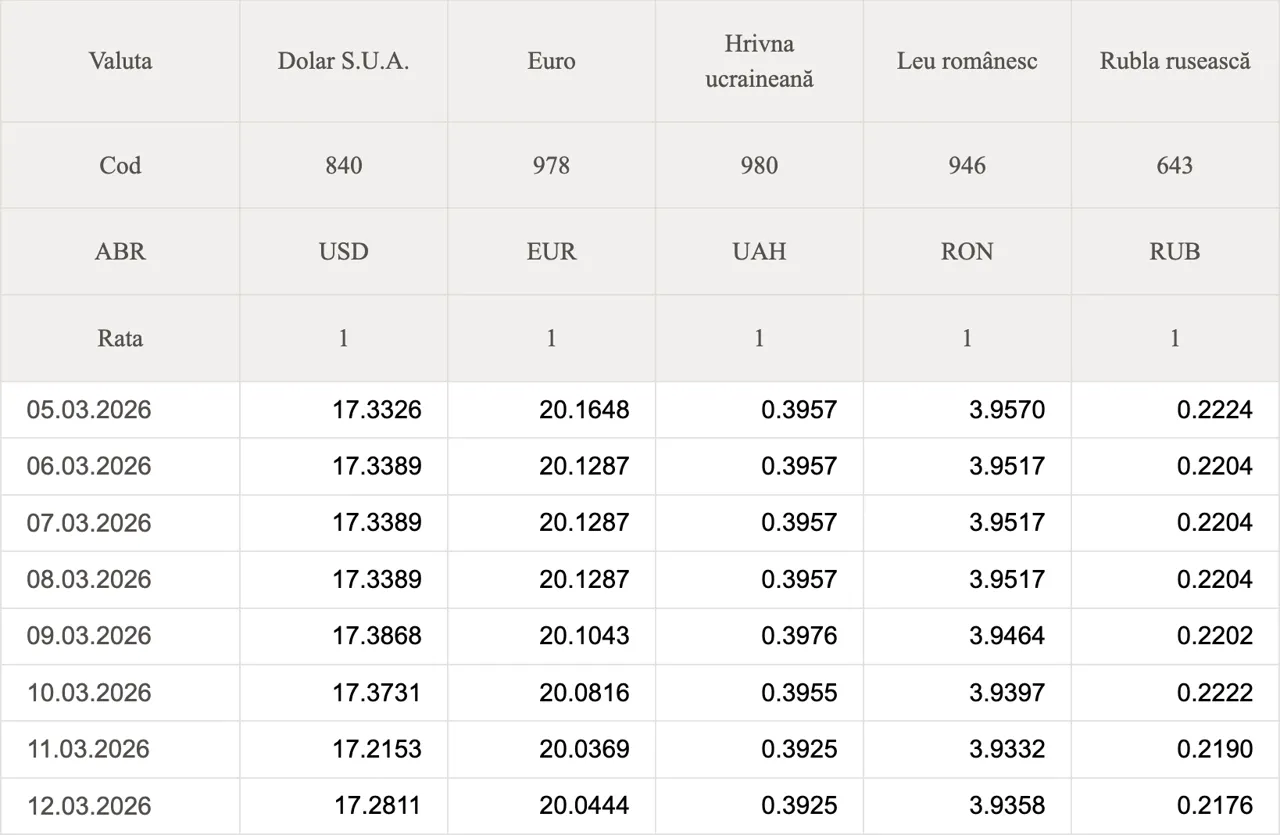Click the Leu românesc column header
The height and width of the screenshot is (835, 1280).
point(967,61)
